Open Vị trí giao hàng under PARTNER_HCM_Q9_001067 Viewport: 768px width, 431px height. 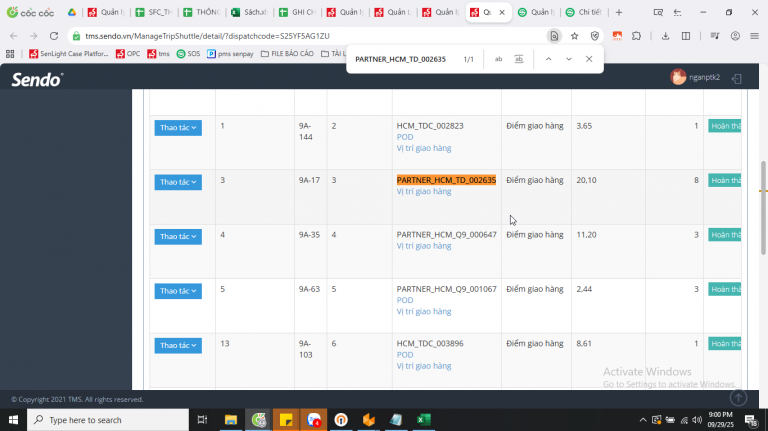[424, 311]
